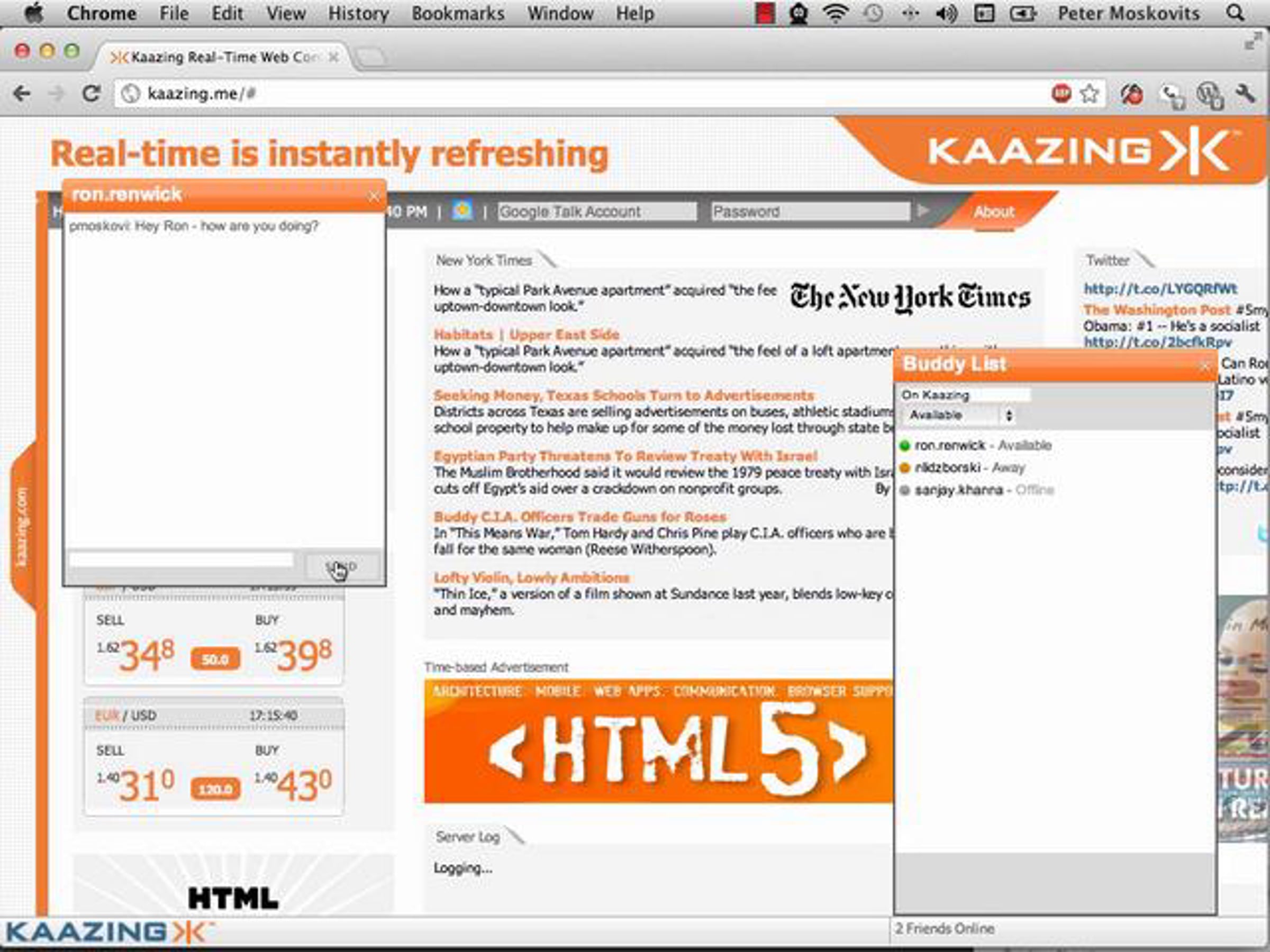1270x952 pixels.
Task: Click the kaazing.com side tab
Action: pos(23,527)
